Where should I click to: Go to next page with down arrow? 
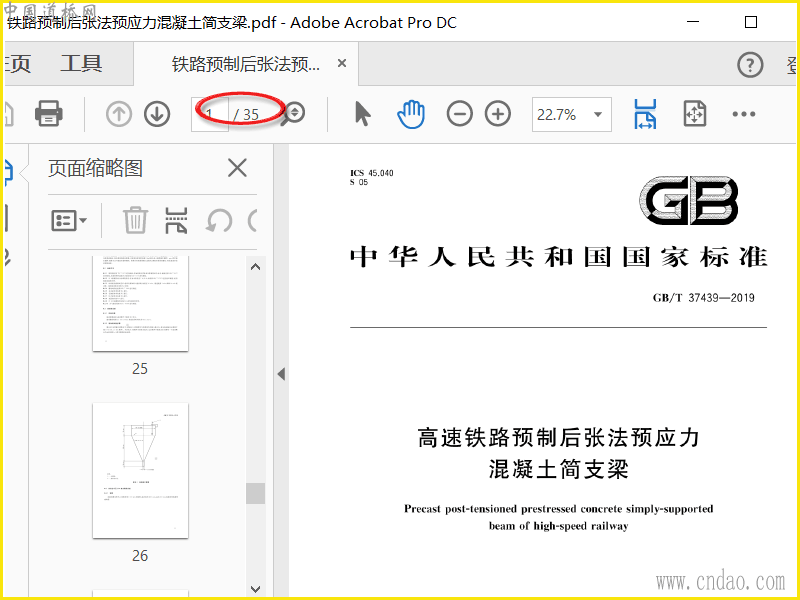[157, 114]
